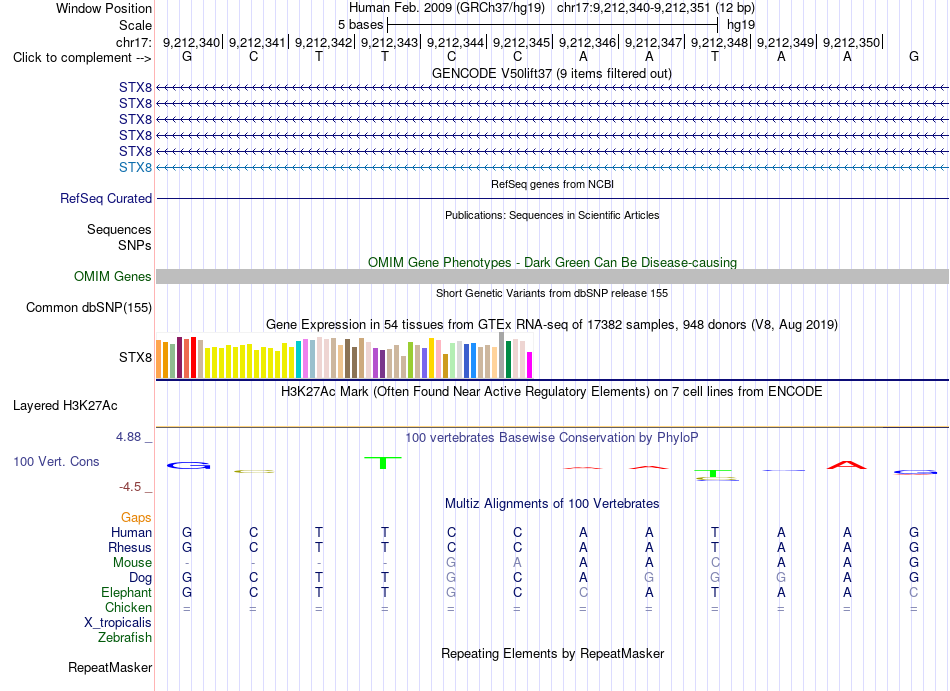The image size is (950, 691).
Task: Open H3K27Ac Mark track title
Action: [552, 392]
